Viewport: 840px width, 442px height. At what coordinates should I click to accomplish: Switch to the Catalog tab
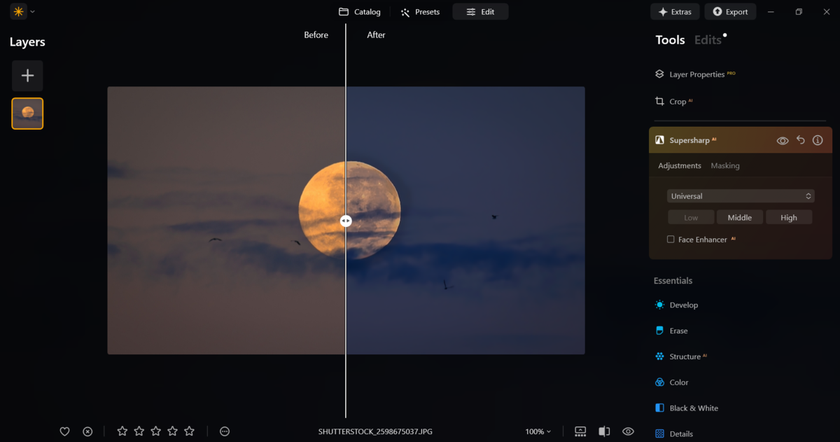[x=359, y=12]
